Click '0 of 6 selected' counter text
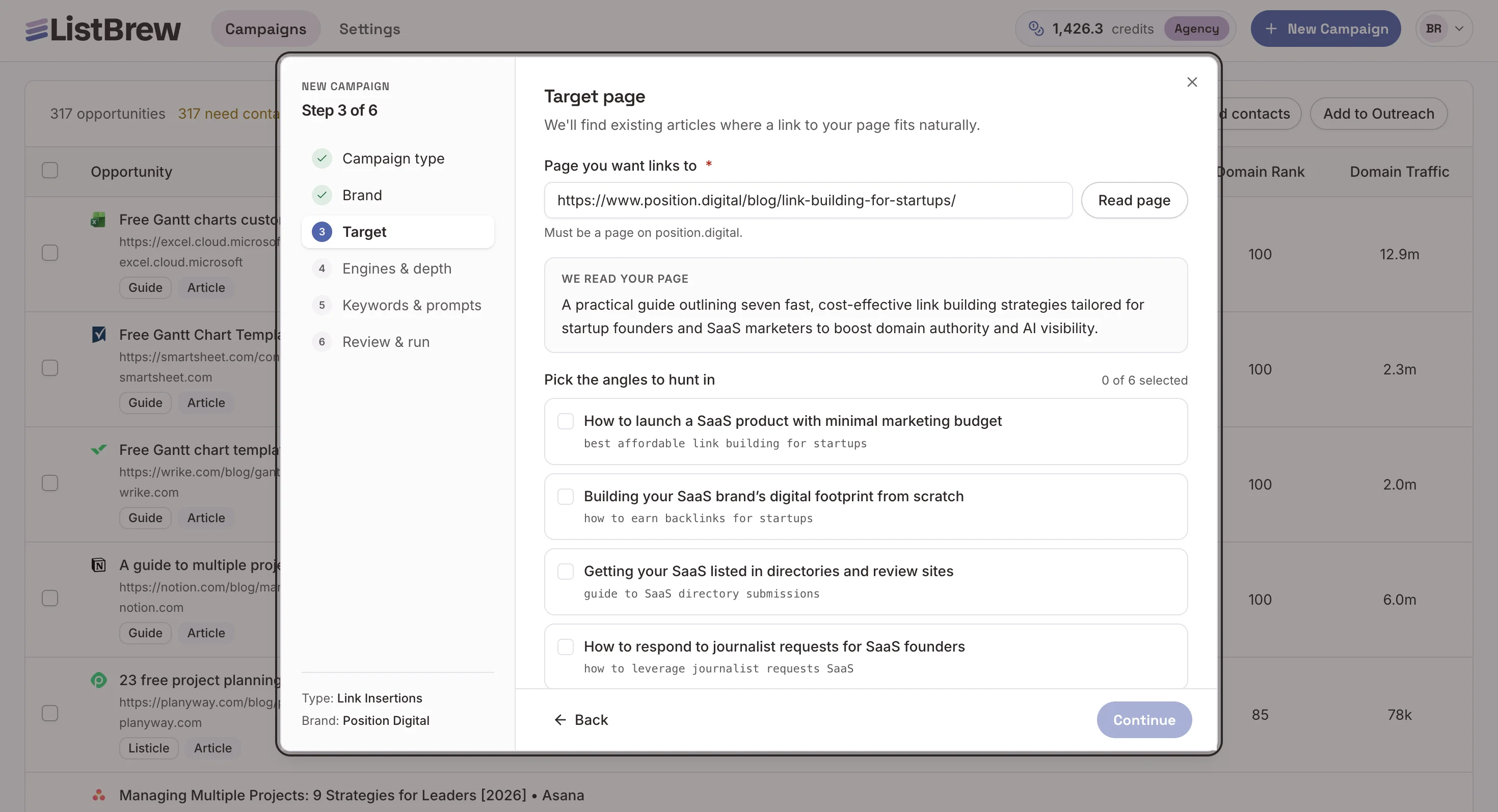This screenshot has height=812, width=1498. point(1144,380)
